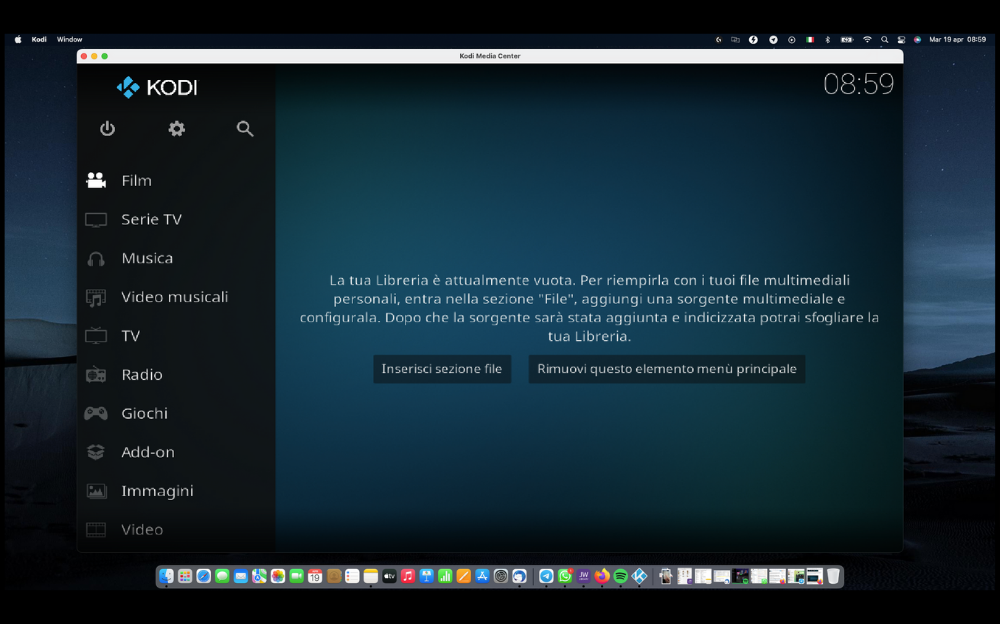1000x624 pixels.
Task: Click the Kodi power icon
Action: (107, 129)
